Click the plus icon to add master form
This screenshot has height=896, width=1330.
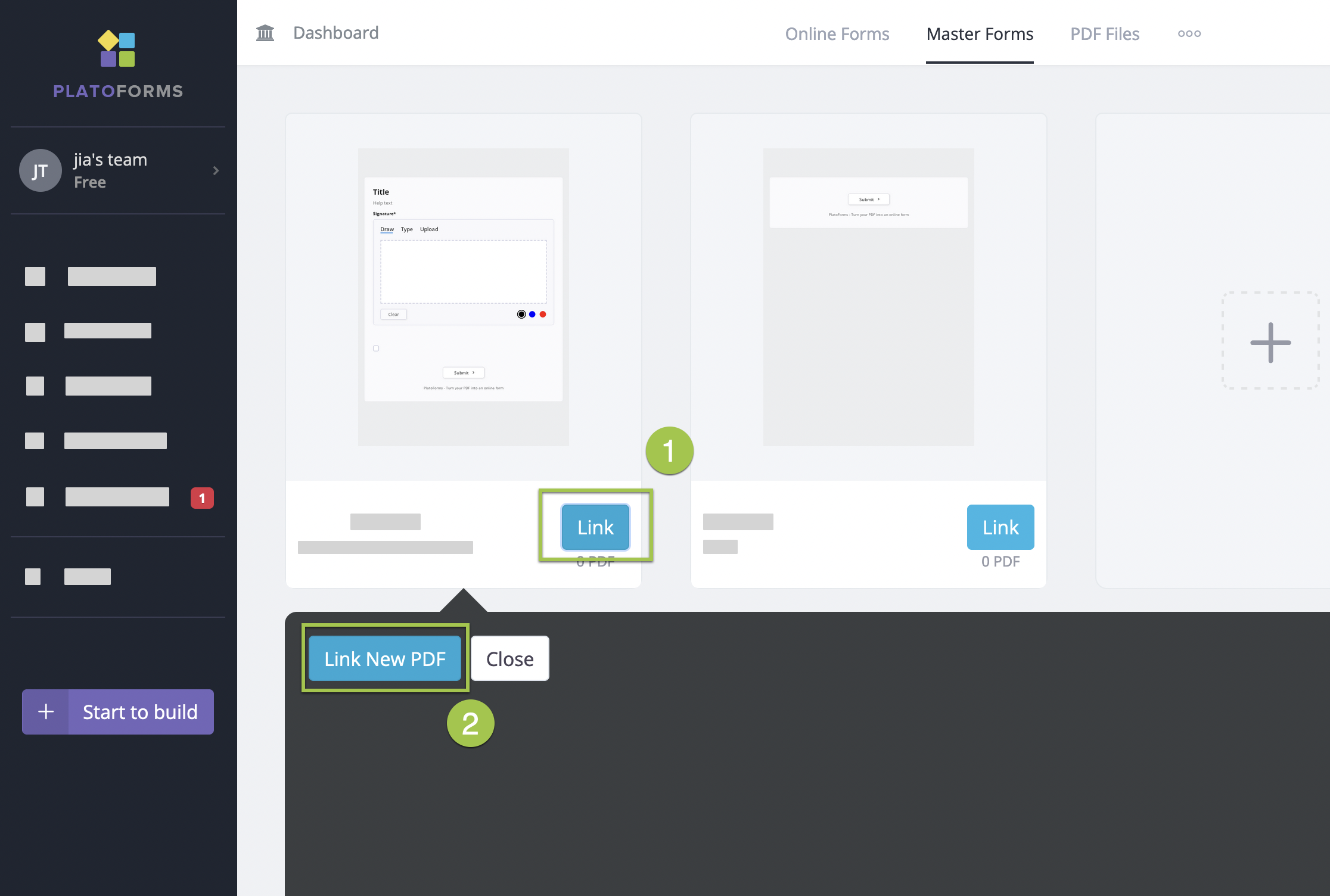point(1270,342)
